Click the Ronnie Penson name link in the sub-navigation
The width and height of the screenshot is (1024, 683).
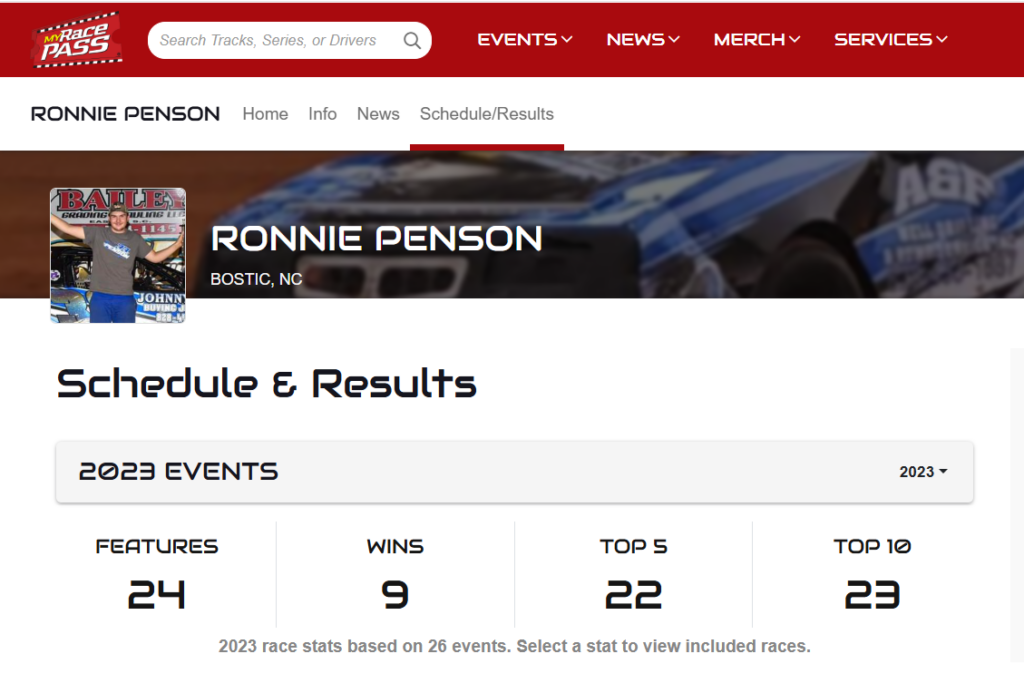click(x=126, y=114)
